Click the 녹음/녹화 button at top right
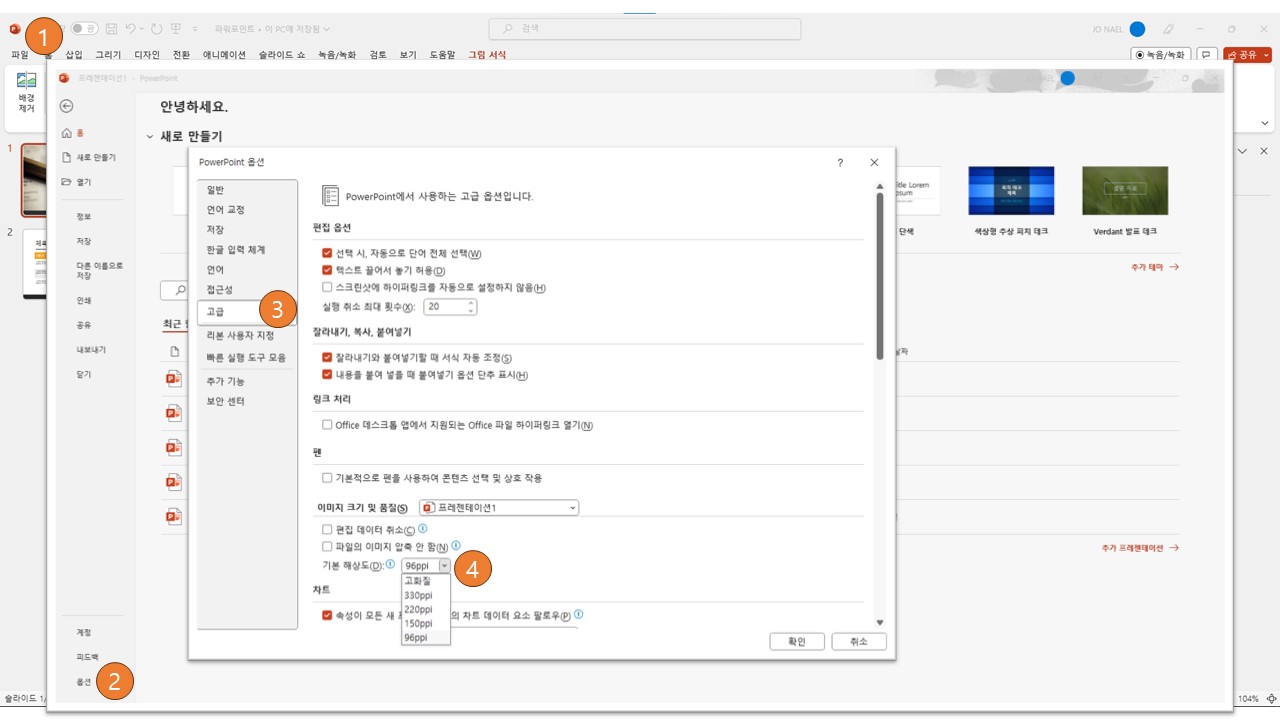Screen dimensions: 1280x720 click(1161, 55)
